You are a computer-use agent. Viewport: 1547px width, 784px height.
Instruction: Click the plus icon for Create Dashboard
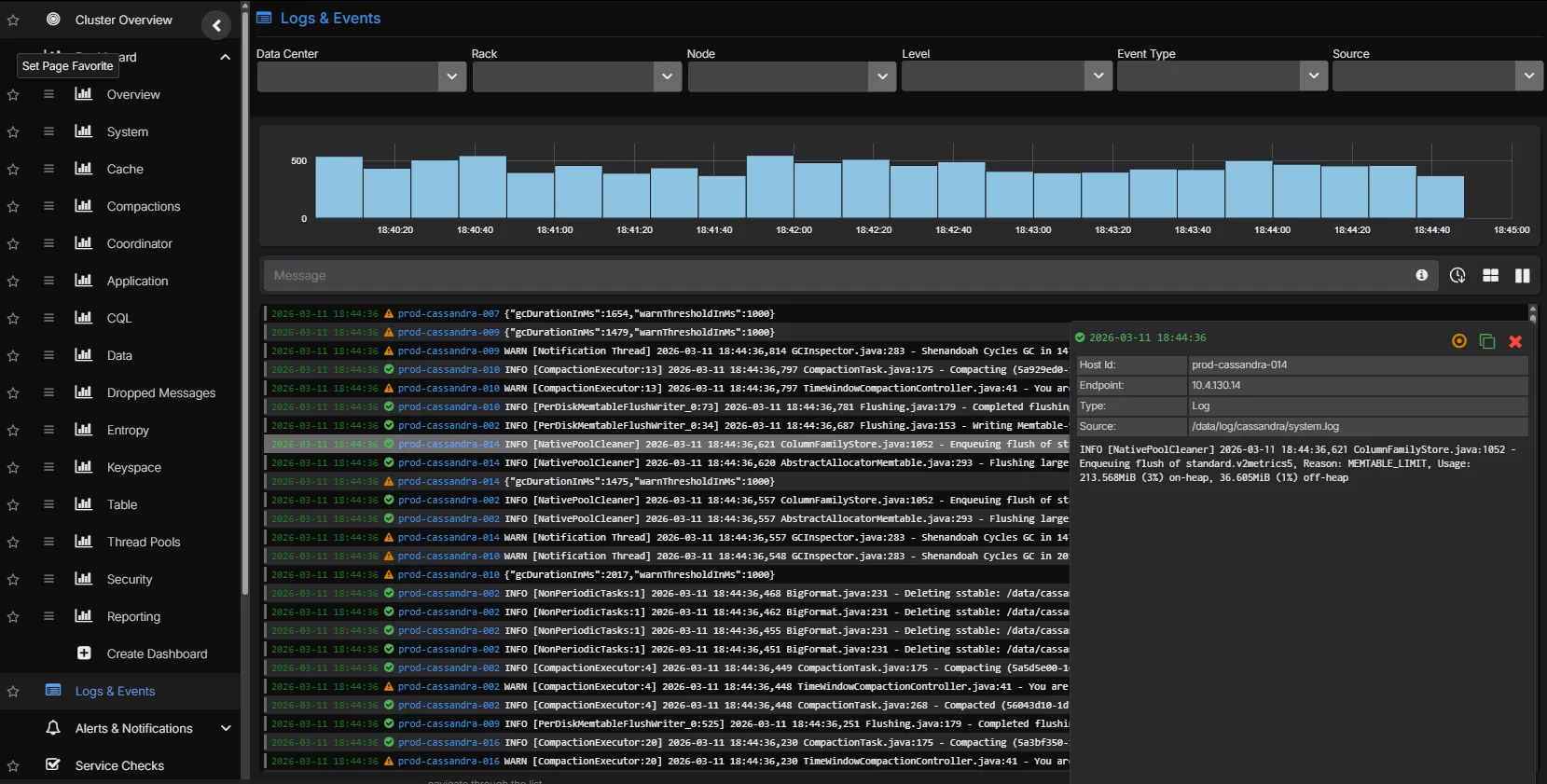pos(84,653)
